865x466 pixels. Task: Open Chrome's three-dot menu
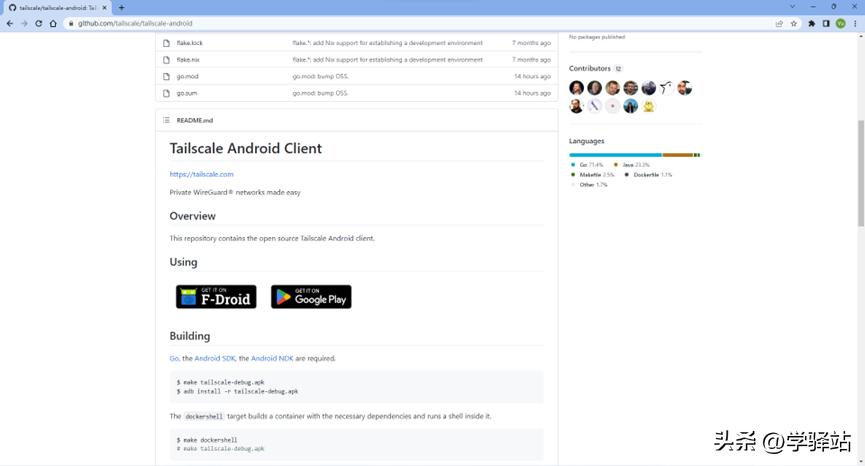(855, 24)
